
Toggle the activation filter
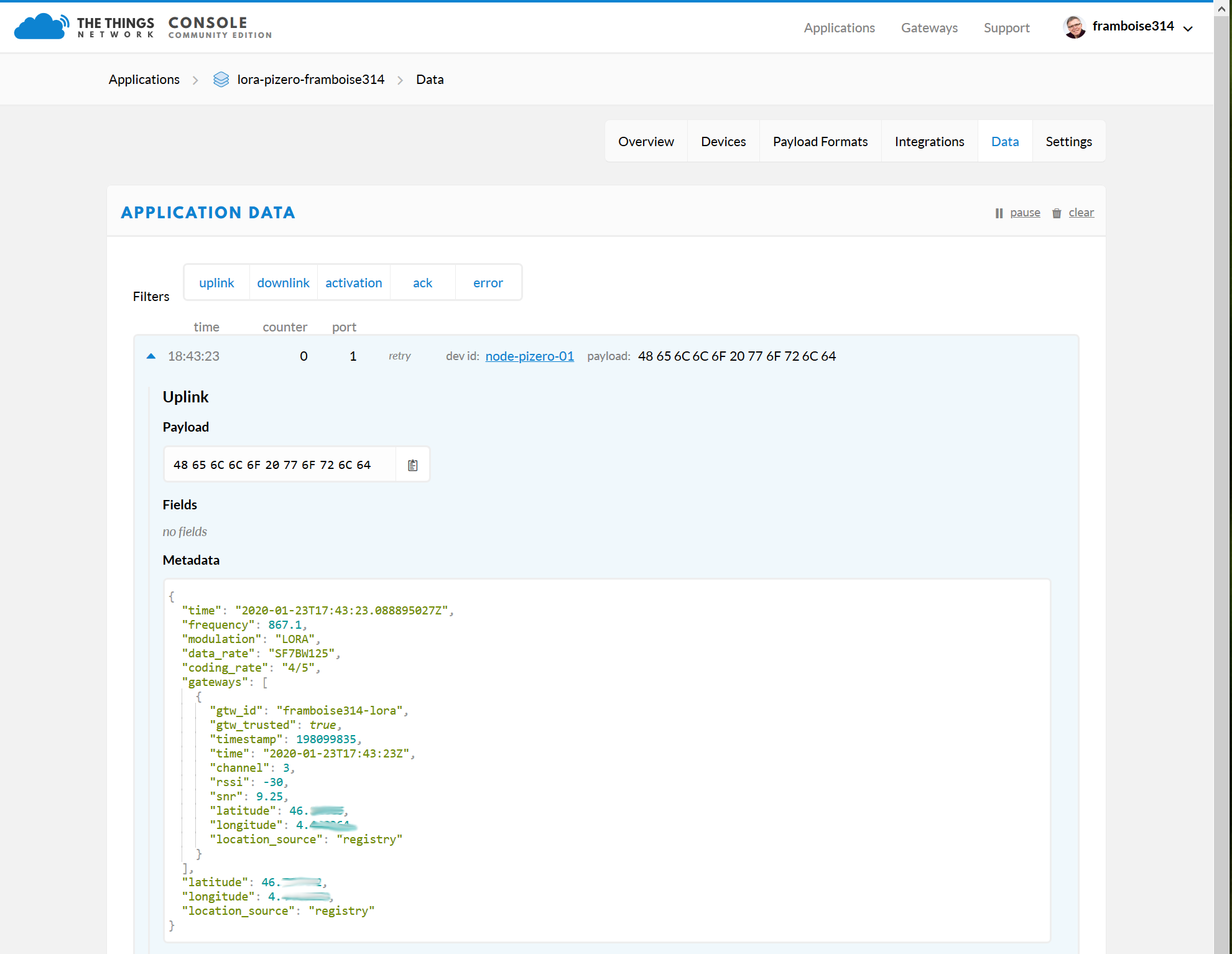(354, 283)
